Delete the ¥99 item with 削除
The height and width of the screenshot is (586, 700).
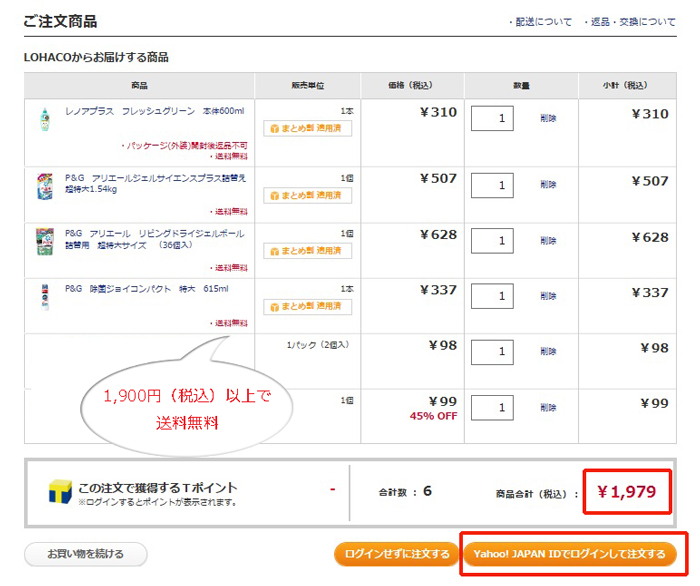click(x=548, y=407)
